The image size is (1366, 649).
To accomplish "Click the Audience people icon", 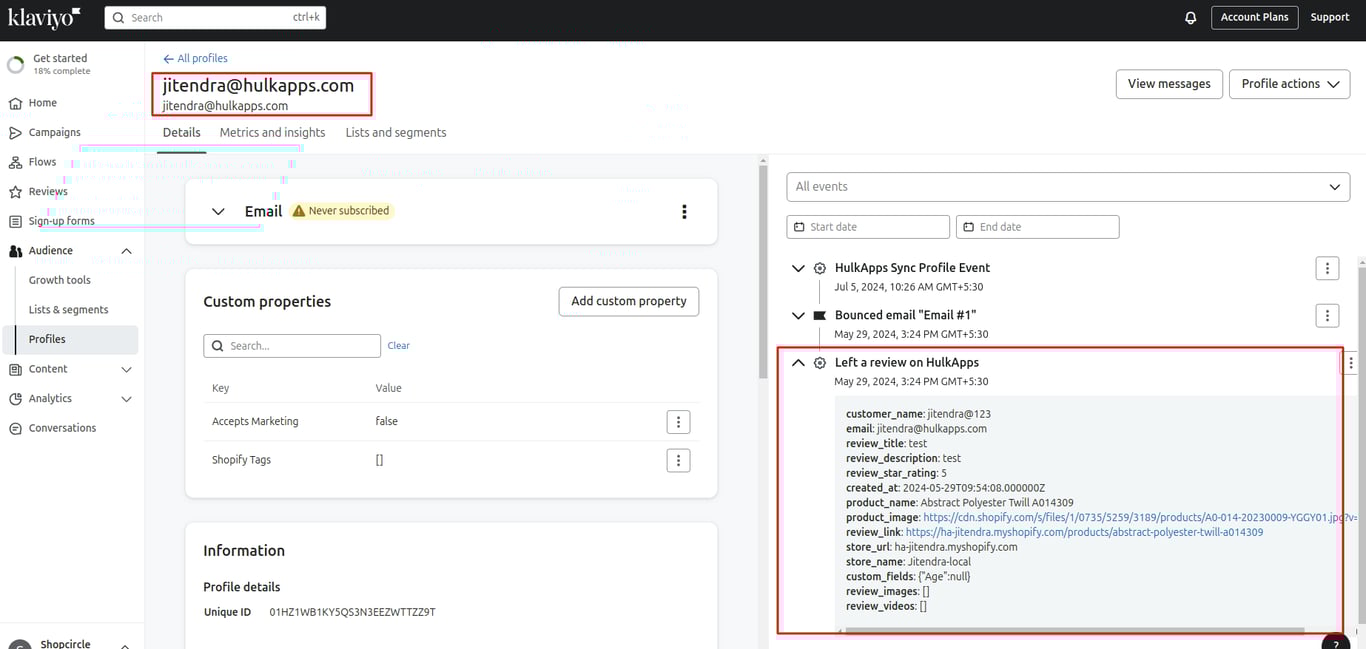I will tap(15, 251).
